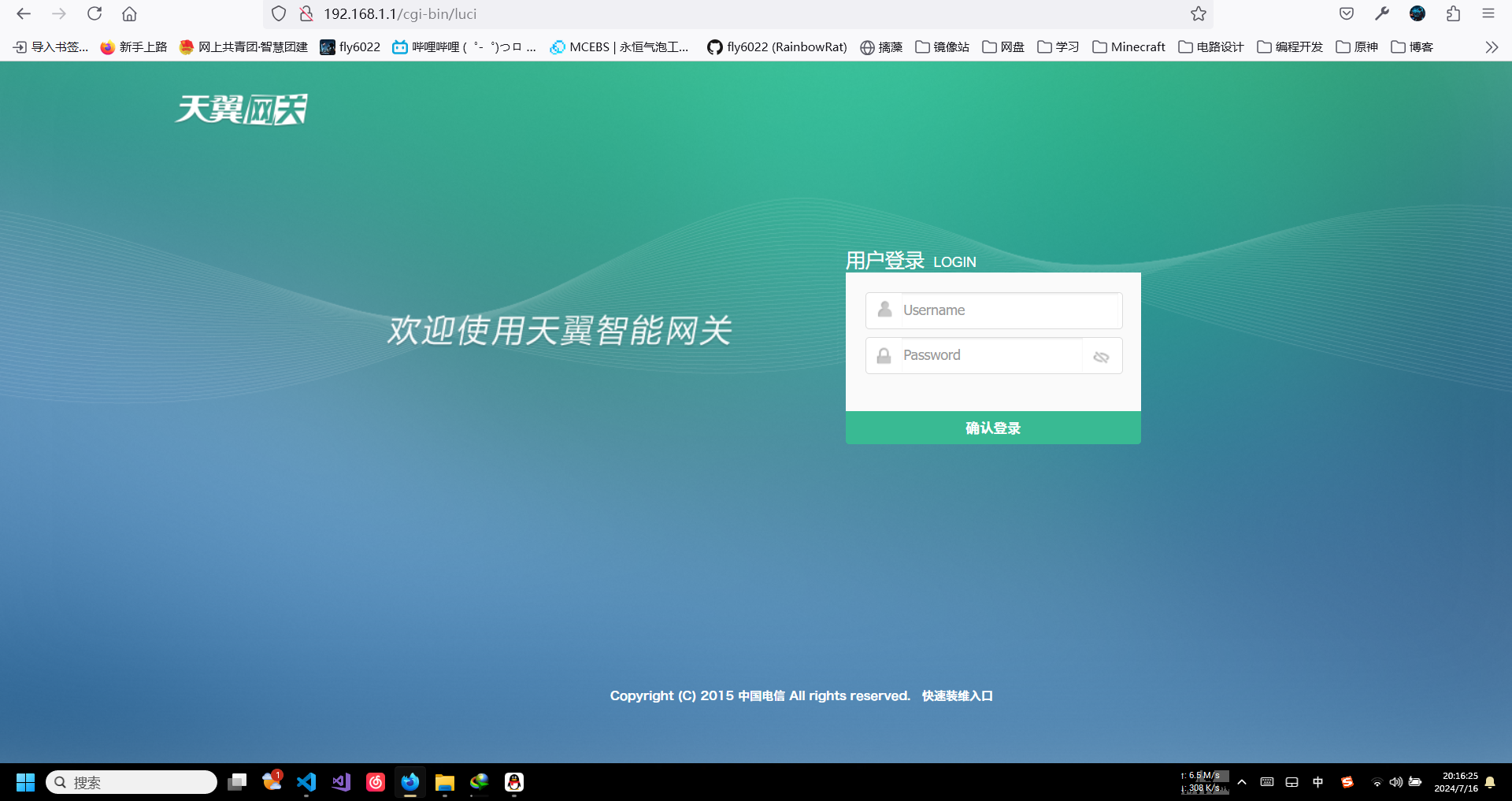Open QQ from the taskbar
Screen dimensions: 1512x801
point(514,782)
